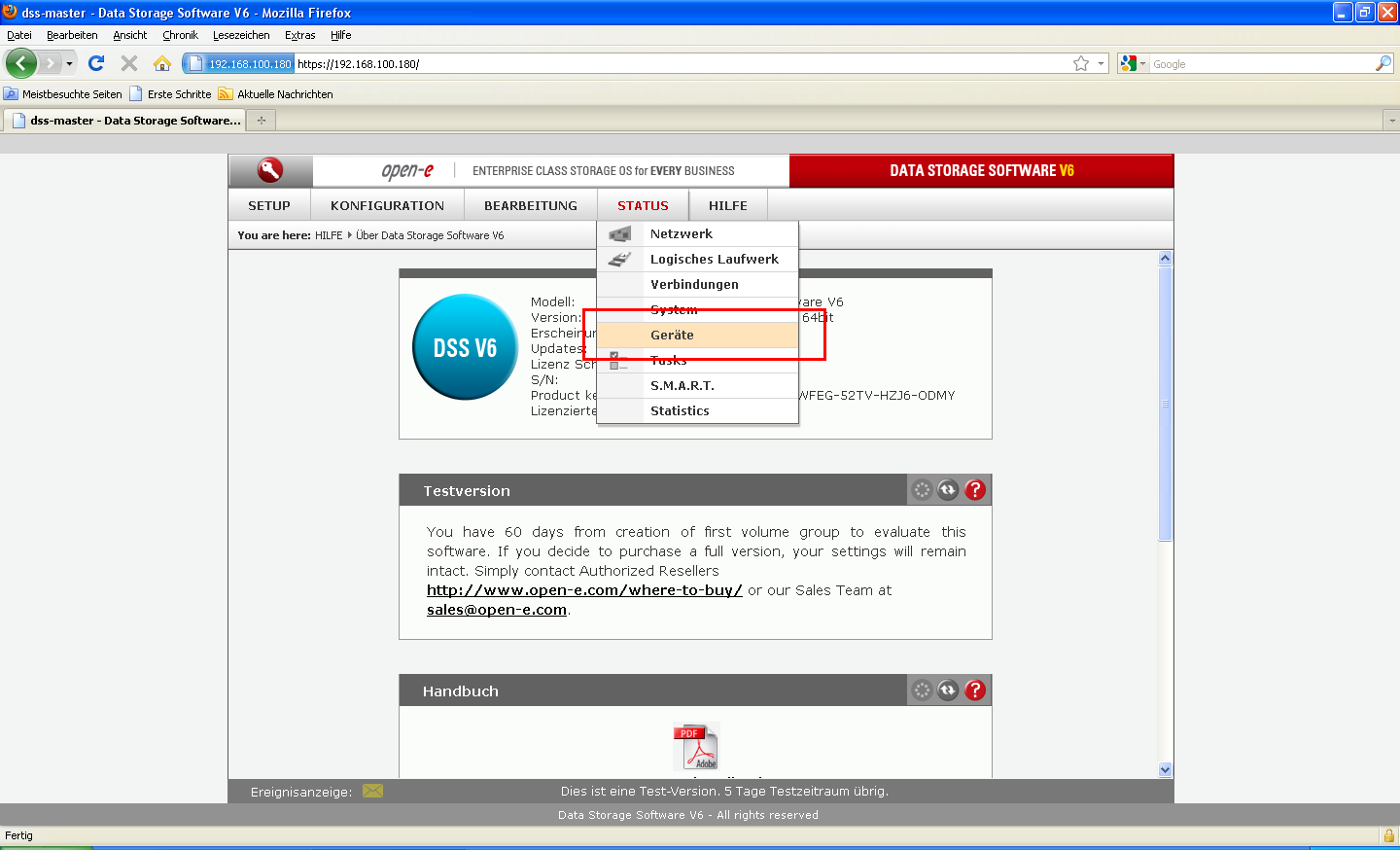Click the settings icon in Testversion header
Screen dimensions: 1400x850
(x=922, y=490)
